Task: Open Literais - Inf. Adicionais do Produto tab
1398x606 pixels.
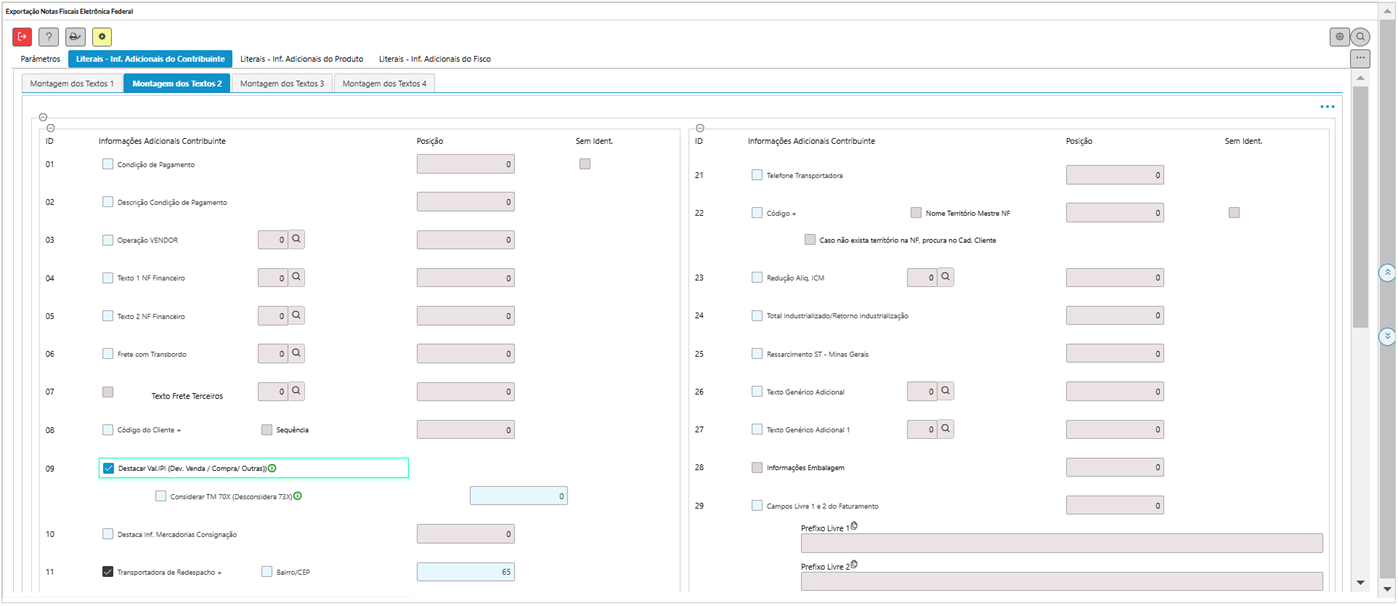Action: (x=301, y=59)
